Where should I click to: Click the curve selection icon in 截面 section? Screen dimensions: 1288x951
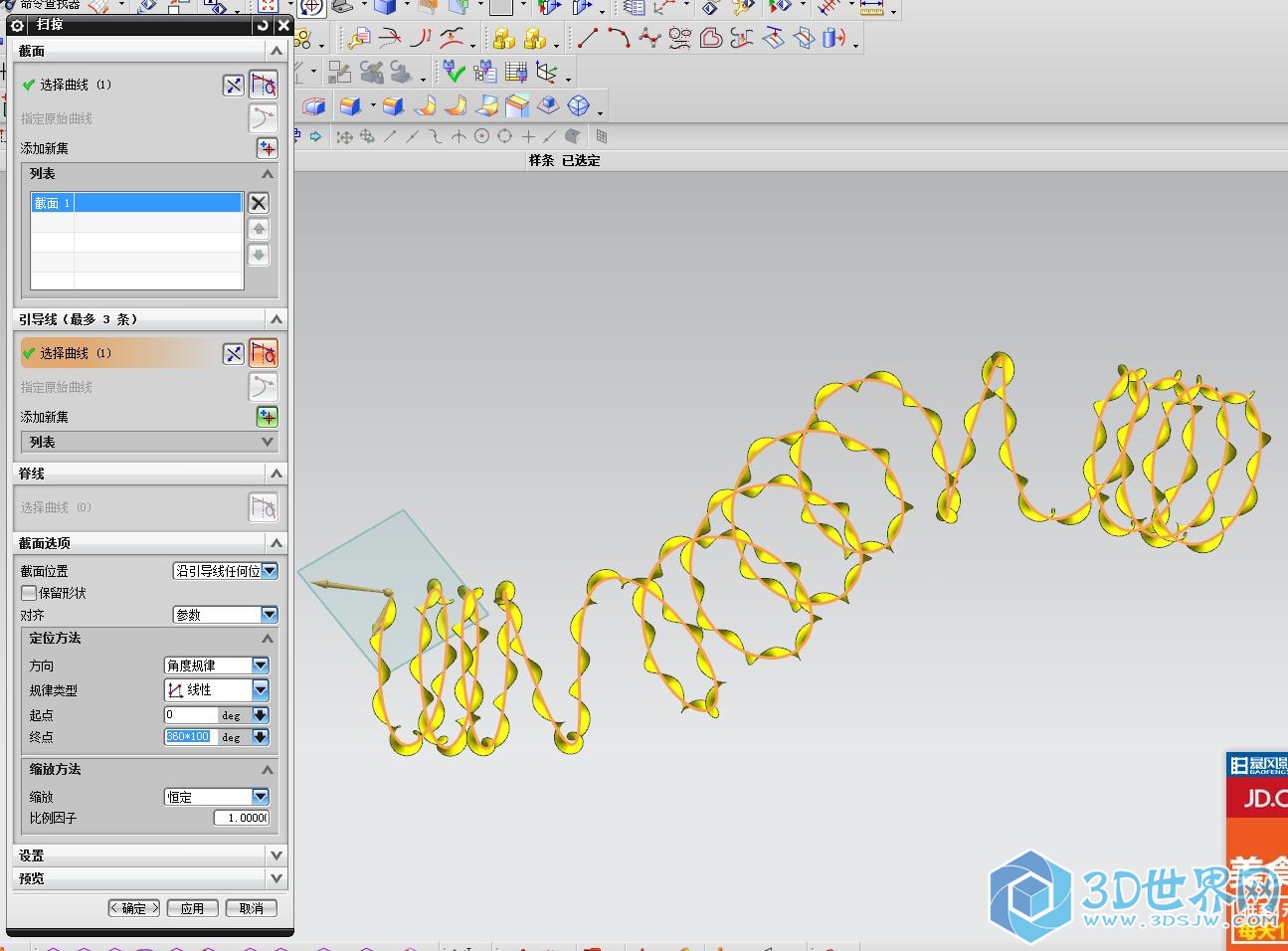click(x=264, y=85)
